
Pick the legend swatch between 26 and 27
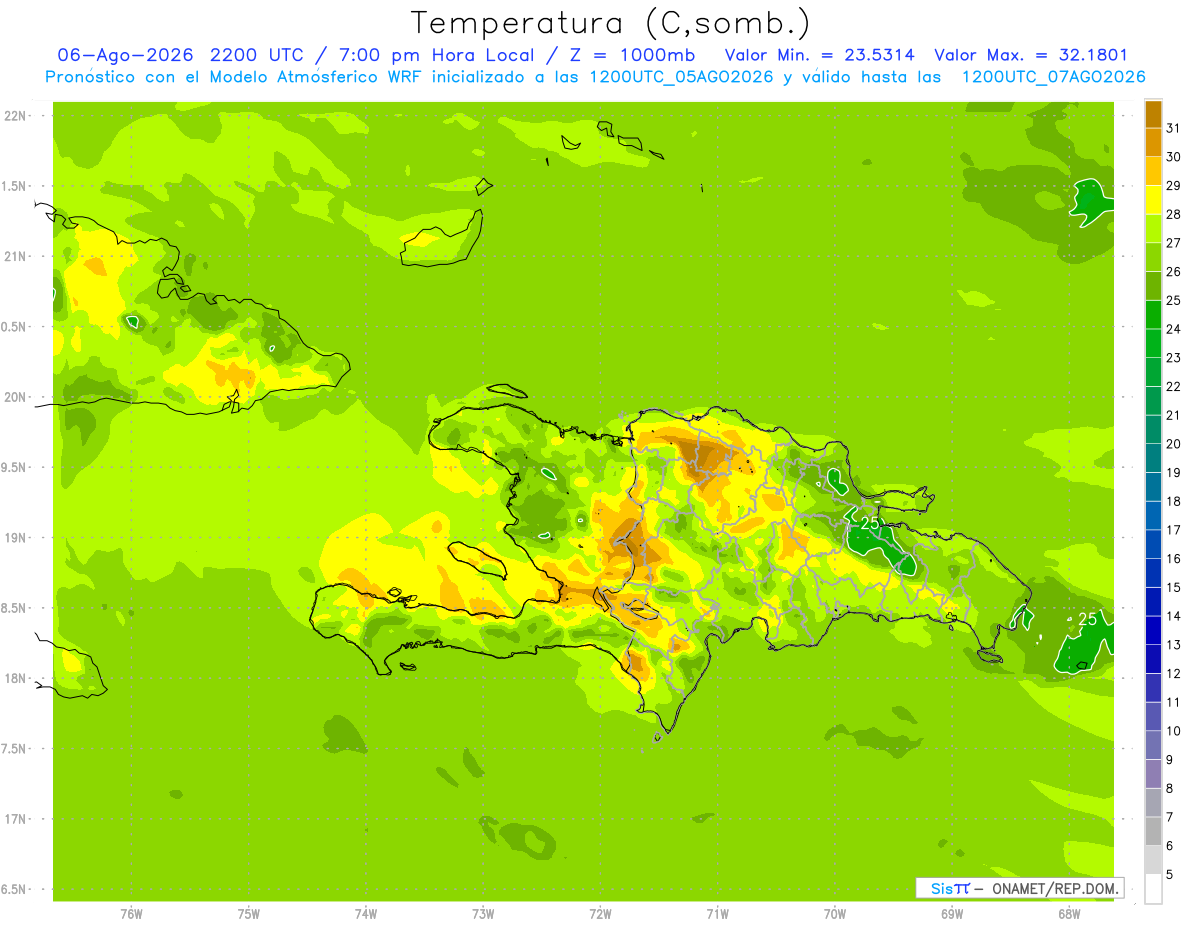1153,257
